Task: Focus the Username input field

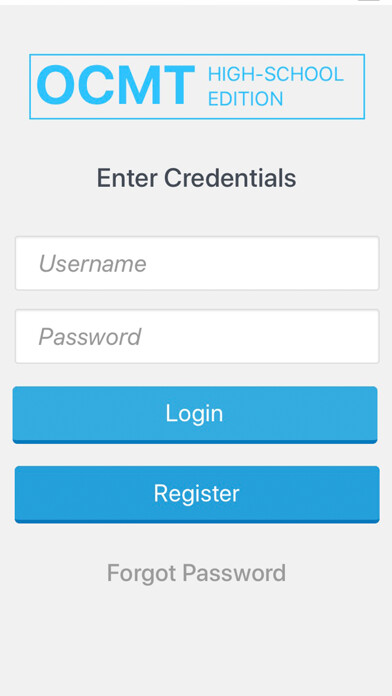Action: tap(197, 263)
